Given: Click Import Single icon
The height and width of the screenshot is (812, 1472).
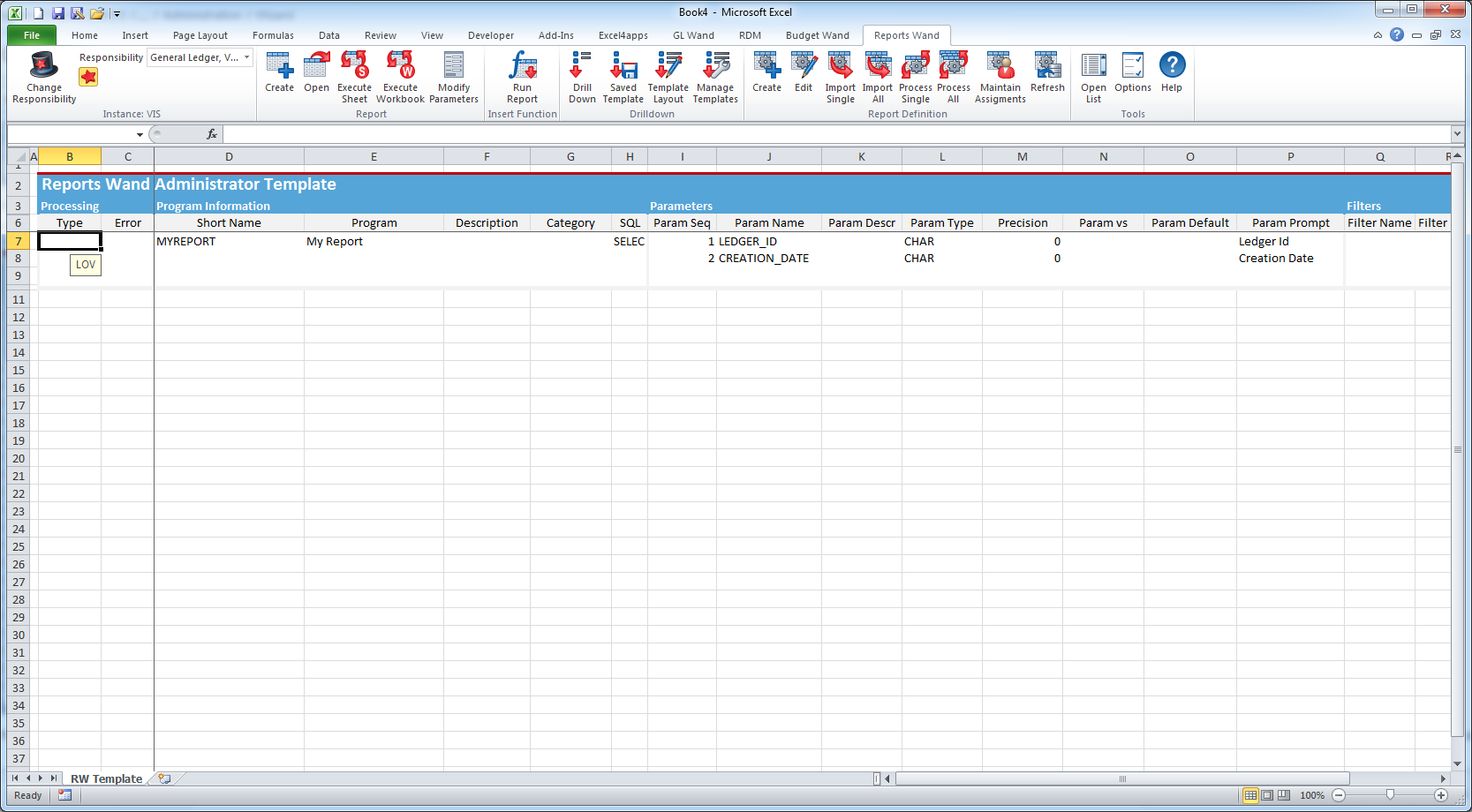Looking at the screenshot, I should 841,78.
